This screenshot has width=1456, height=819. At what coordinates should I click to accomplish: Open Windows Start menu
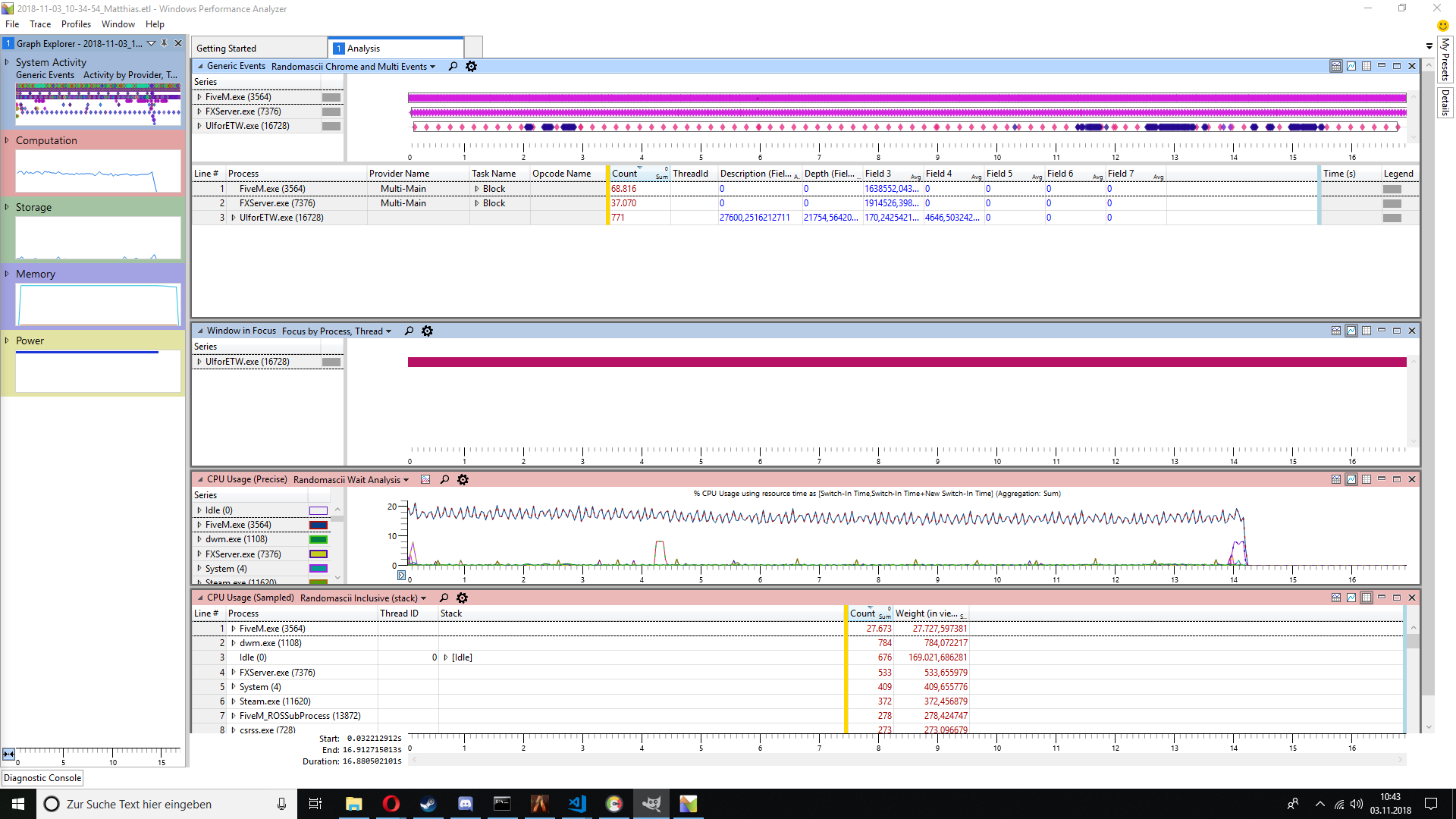tap(18, 804)
